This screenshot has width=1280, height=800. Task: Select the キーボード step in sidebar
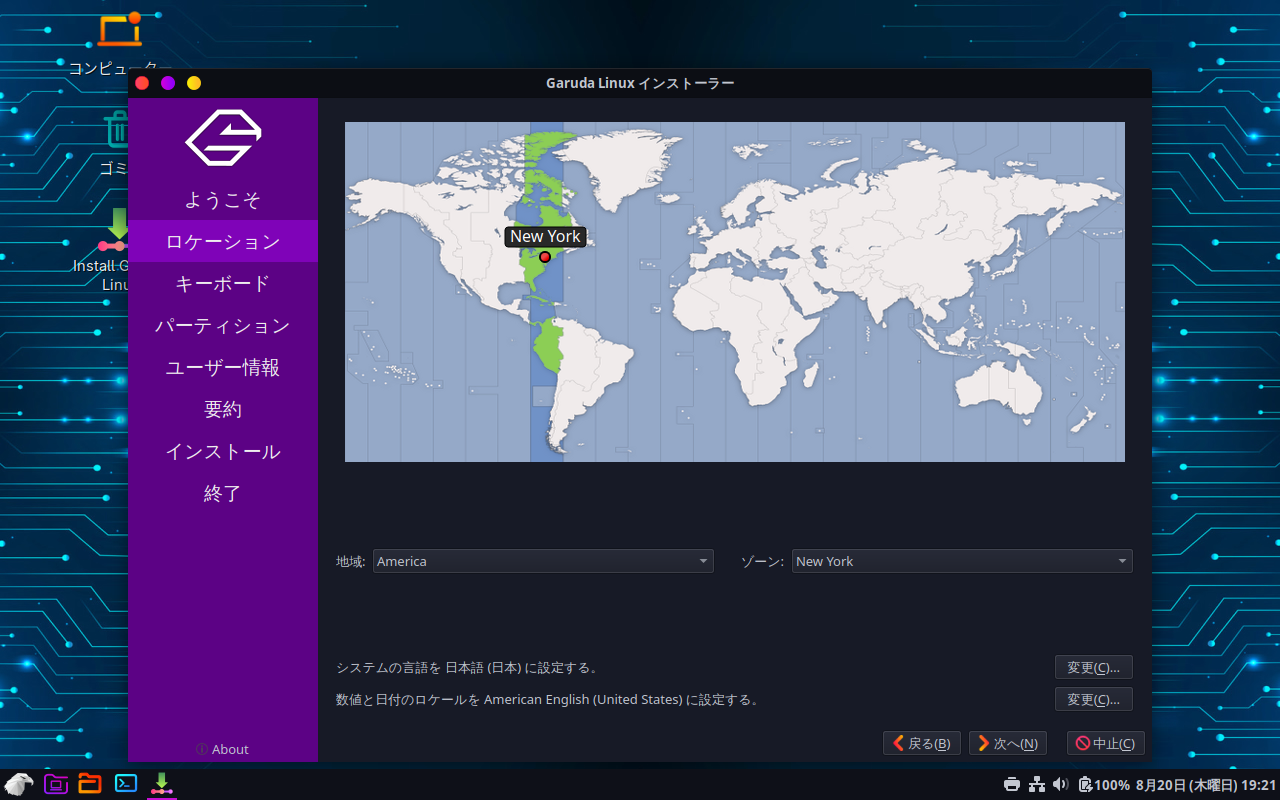coord(223,283)
